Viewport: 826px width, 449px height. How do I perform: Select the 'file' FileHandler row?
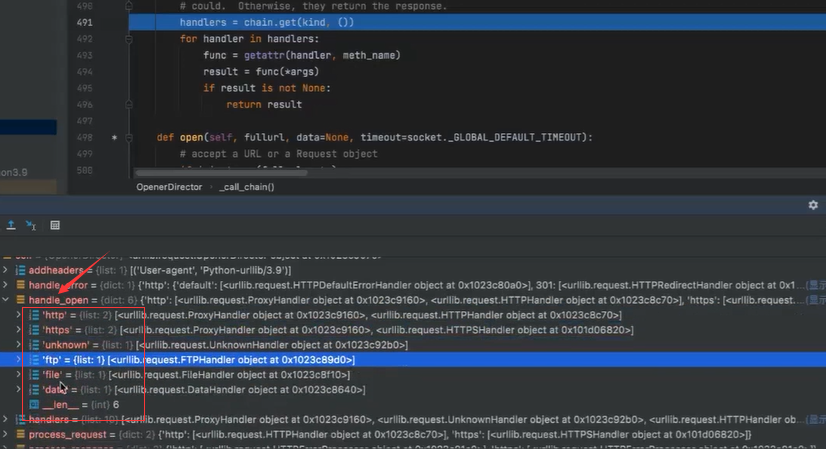[x=413, y=374]
